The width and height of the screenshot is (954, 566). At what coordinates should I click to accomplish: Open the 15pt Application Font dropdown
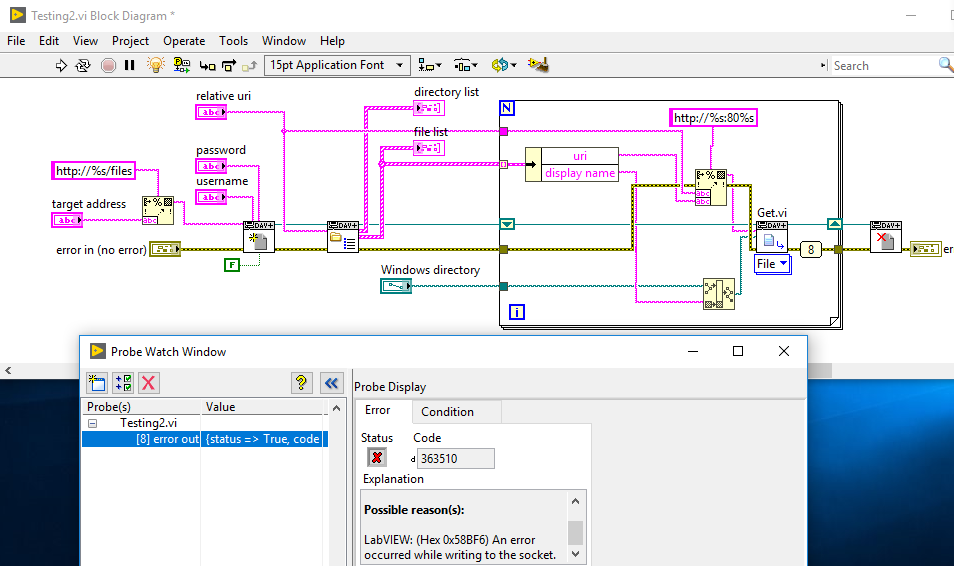click(x=337, y=65)
